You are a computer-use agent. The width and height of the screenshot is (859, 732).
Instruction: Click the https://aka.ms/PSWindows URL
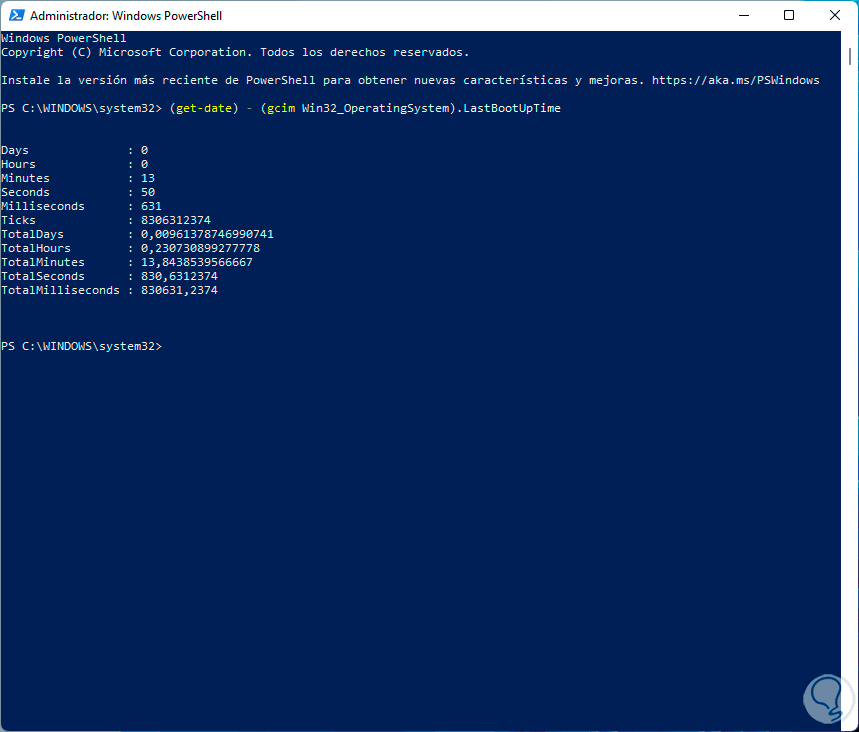[735, 80]
